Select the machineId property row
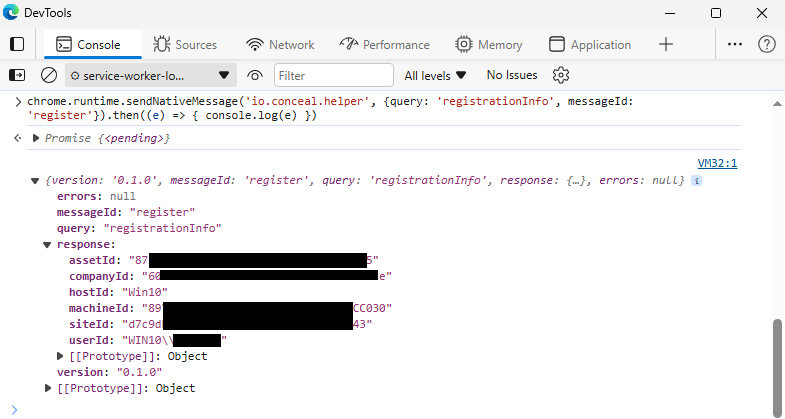785x419 pixels. point(230,308)
